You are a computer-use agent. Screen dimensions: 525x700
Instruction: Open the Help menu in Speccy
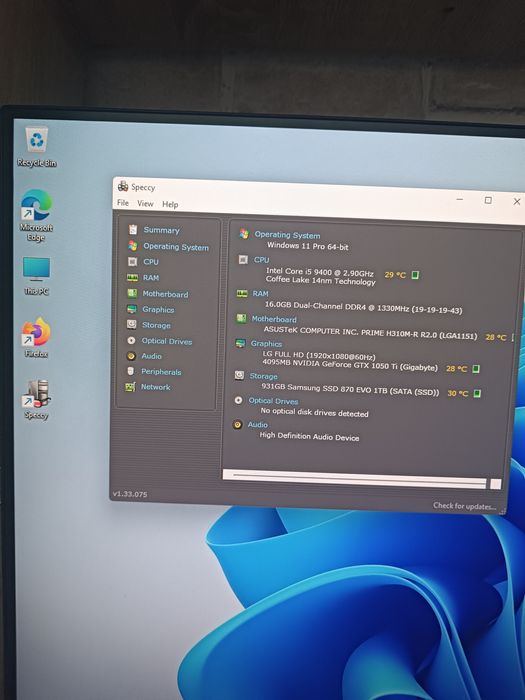pos(170,204)
